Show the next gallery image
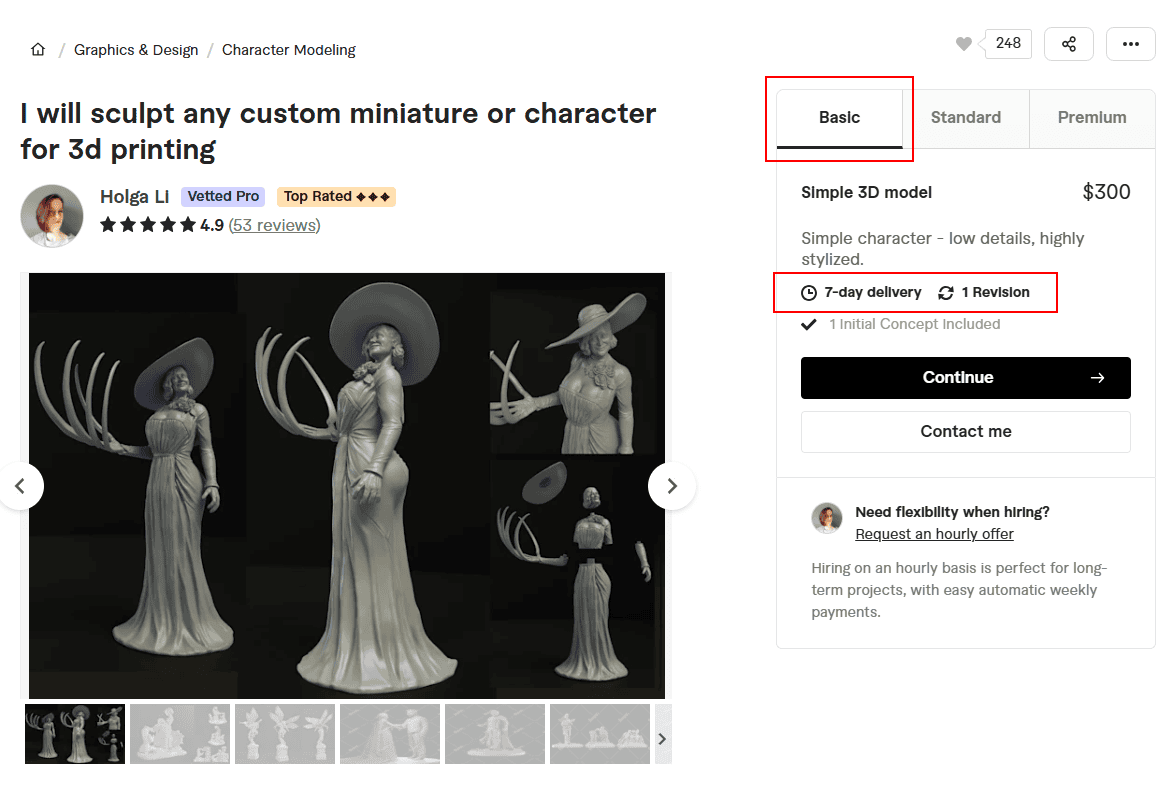Screen dimensions: 1168x794 coord(672,486)
